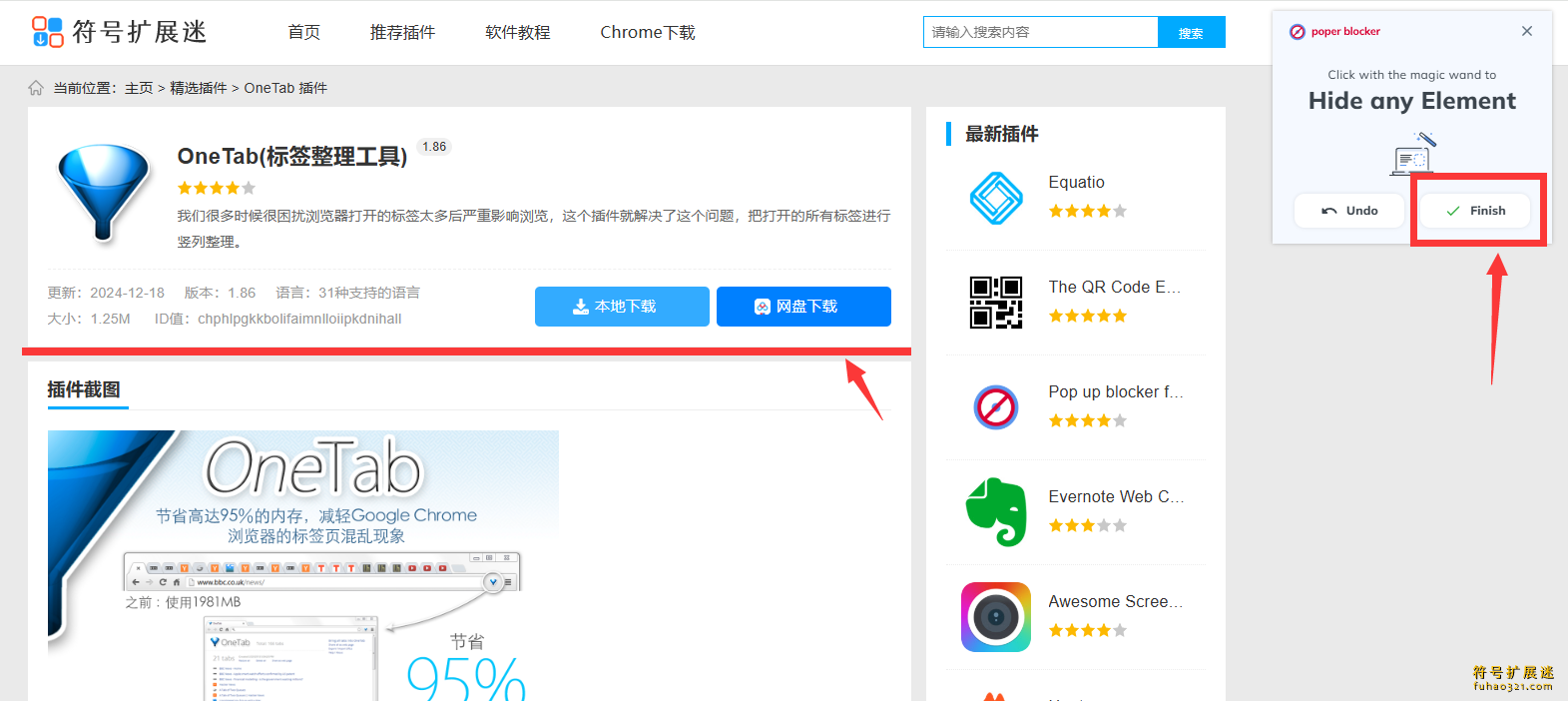Open the 推荐插件 navigation item
The height and width of the screenshot is (701, 1568).
pyautogui.click(x=402, y=32)
